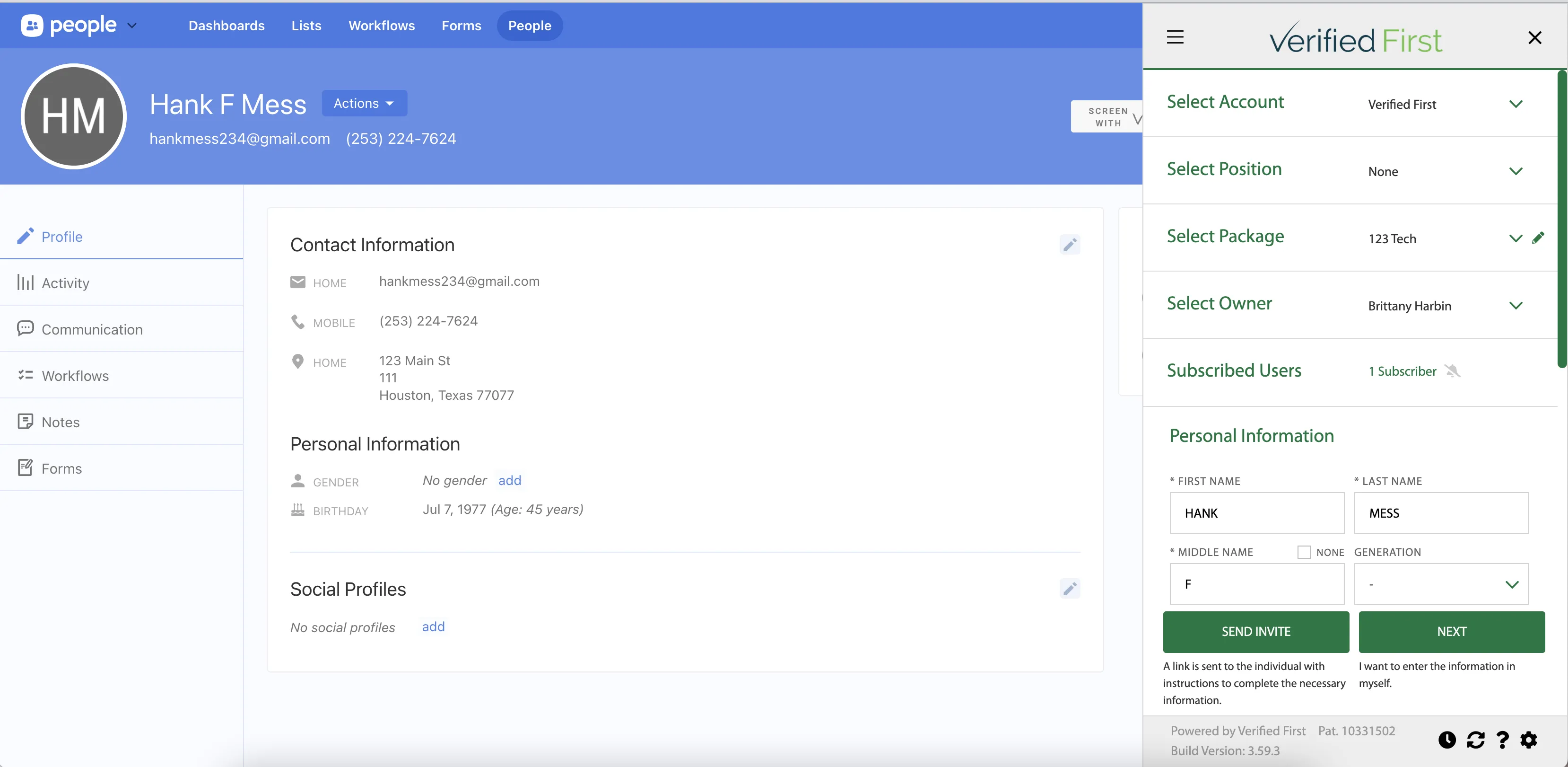Viewport: 1568px width, 767px height.
Task: Click the SEND INVITE button
Action: 1256,632
